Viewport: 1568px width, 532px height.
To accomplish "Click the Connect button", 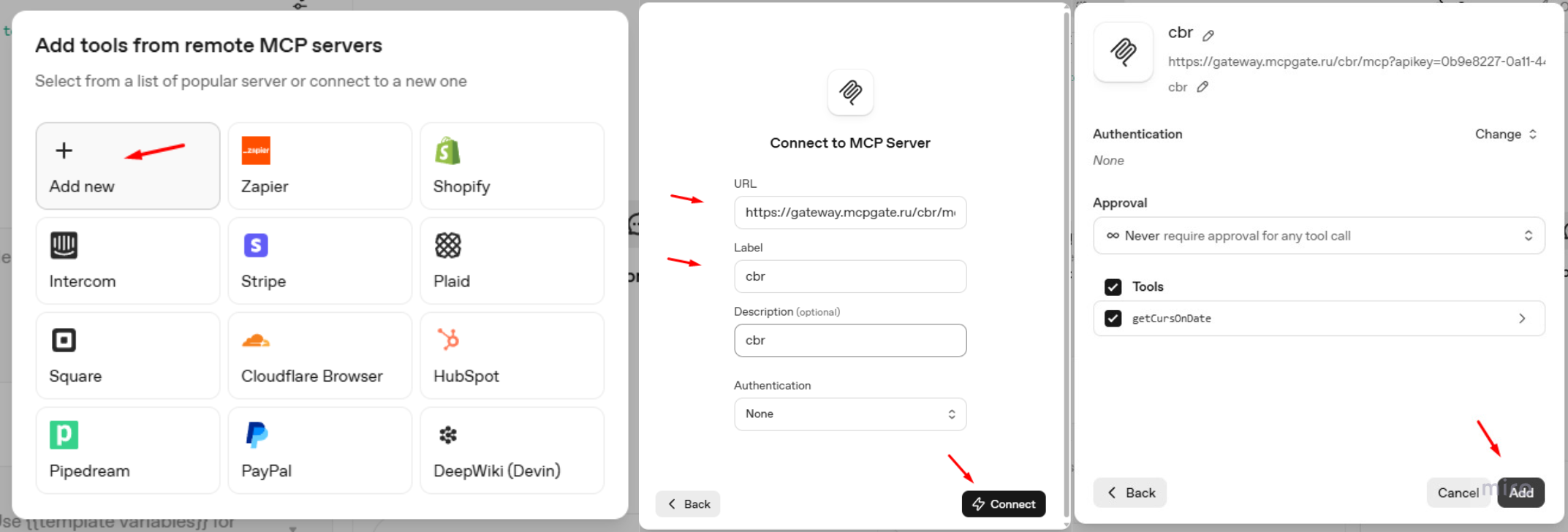I will click(1004, 504).
